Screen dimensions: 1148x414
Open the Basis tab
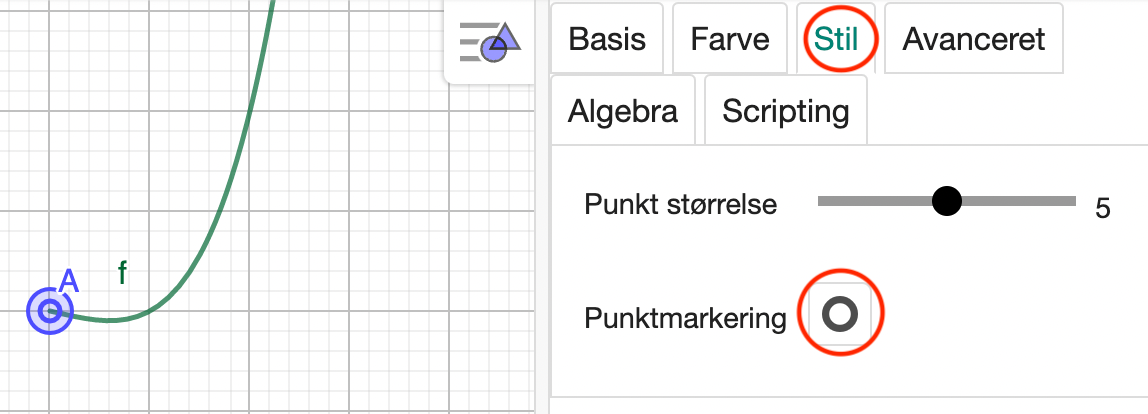click(607, 39)
